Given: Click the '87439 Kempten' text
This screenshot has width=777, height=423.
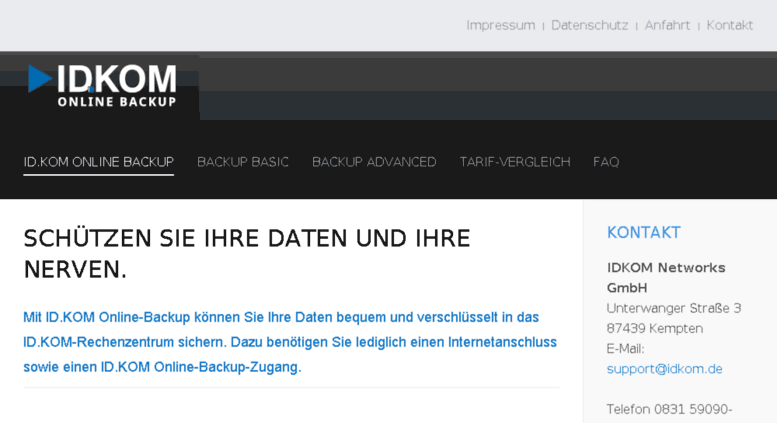Looking at the screenshot, I should (655, 328).
